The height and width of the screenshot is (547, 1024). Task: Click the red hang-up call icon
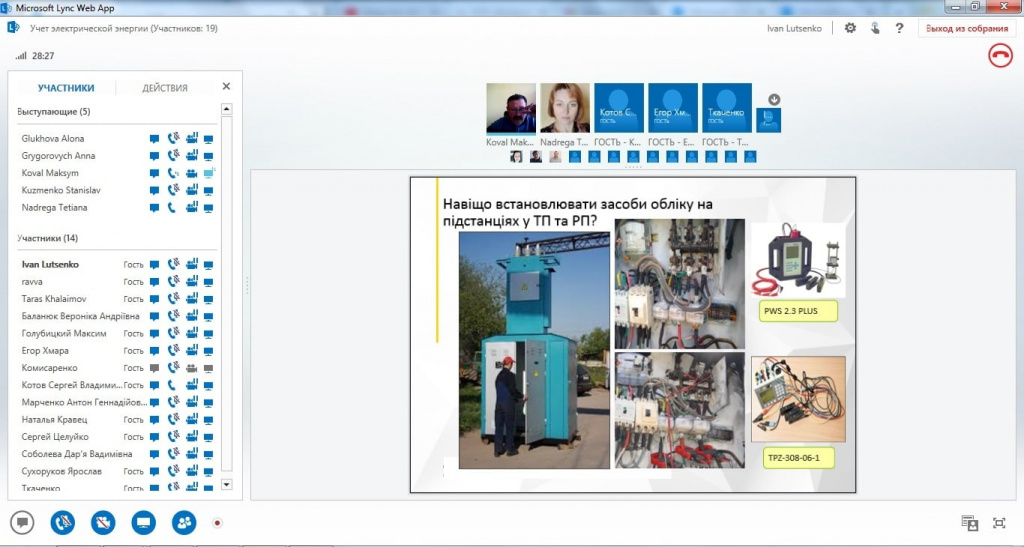point(1000,56)
